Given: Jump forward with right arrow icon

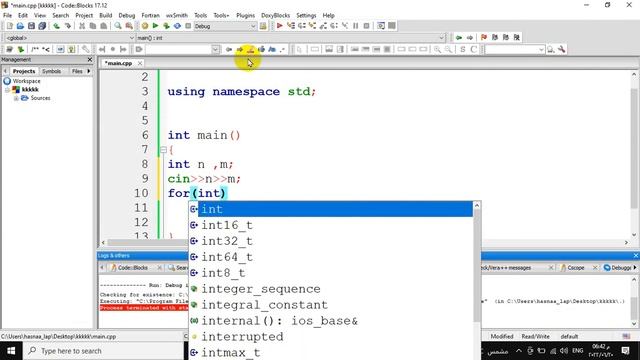Looking at the screenshot, I should pyautogui.click(x=470, y=38).
